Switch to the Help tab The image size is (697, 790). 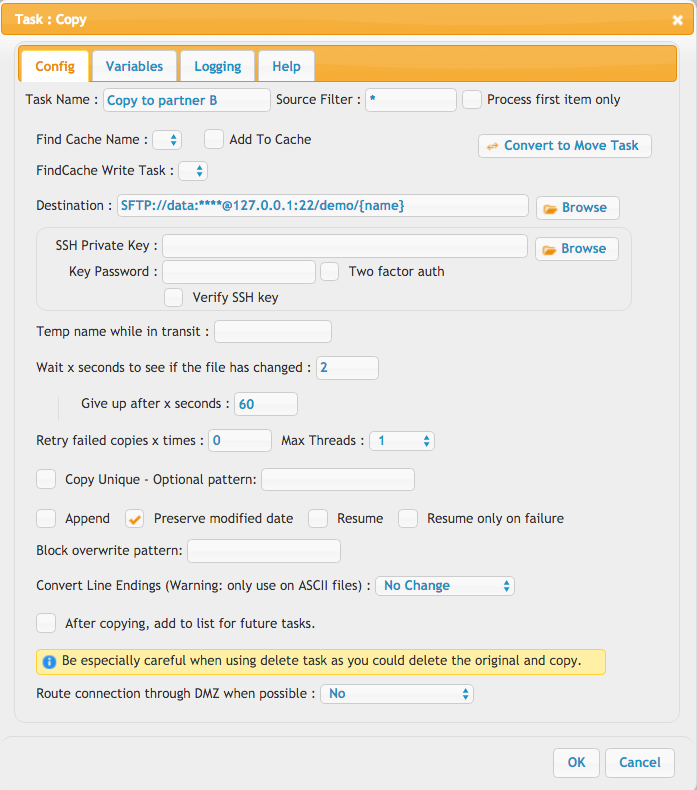coord(287,66)
